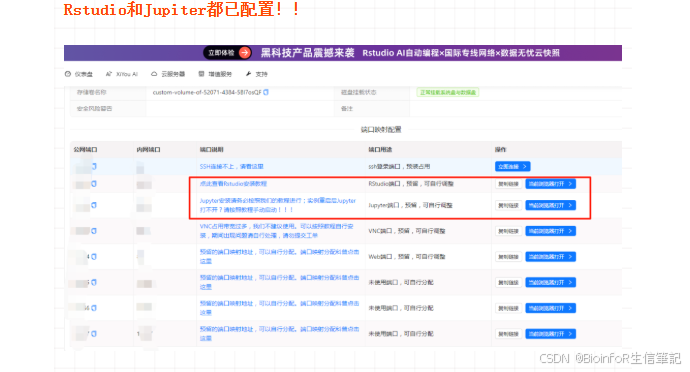This screenshot has width=690, height=372.
Task: Click 复制链接 for the VNC port
Action: click(508, 231)
